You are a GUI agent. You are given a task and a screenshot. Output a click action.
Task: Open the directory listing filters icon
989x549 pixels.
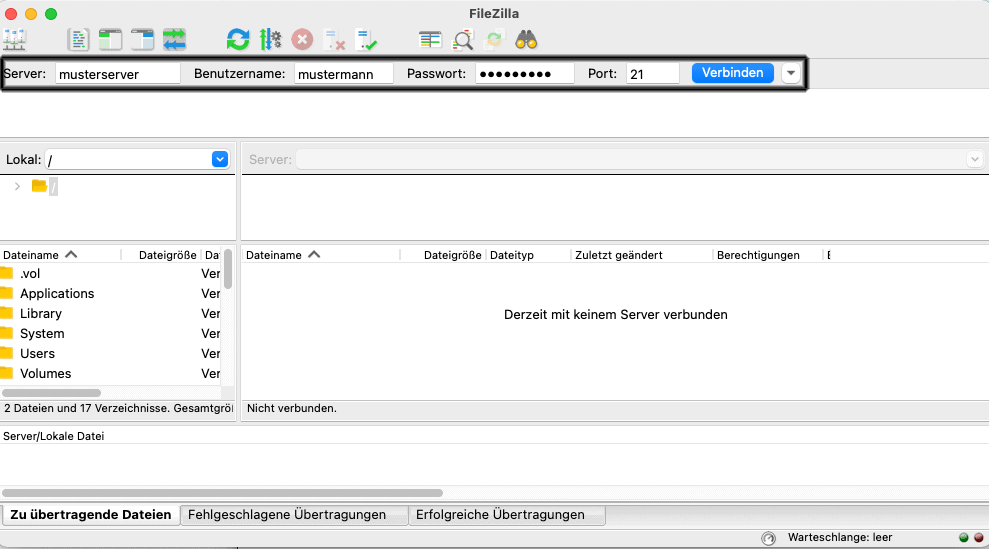pyautogui.click(x=430, y=40)
